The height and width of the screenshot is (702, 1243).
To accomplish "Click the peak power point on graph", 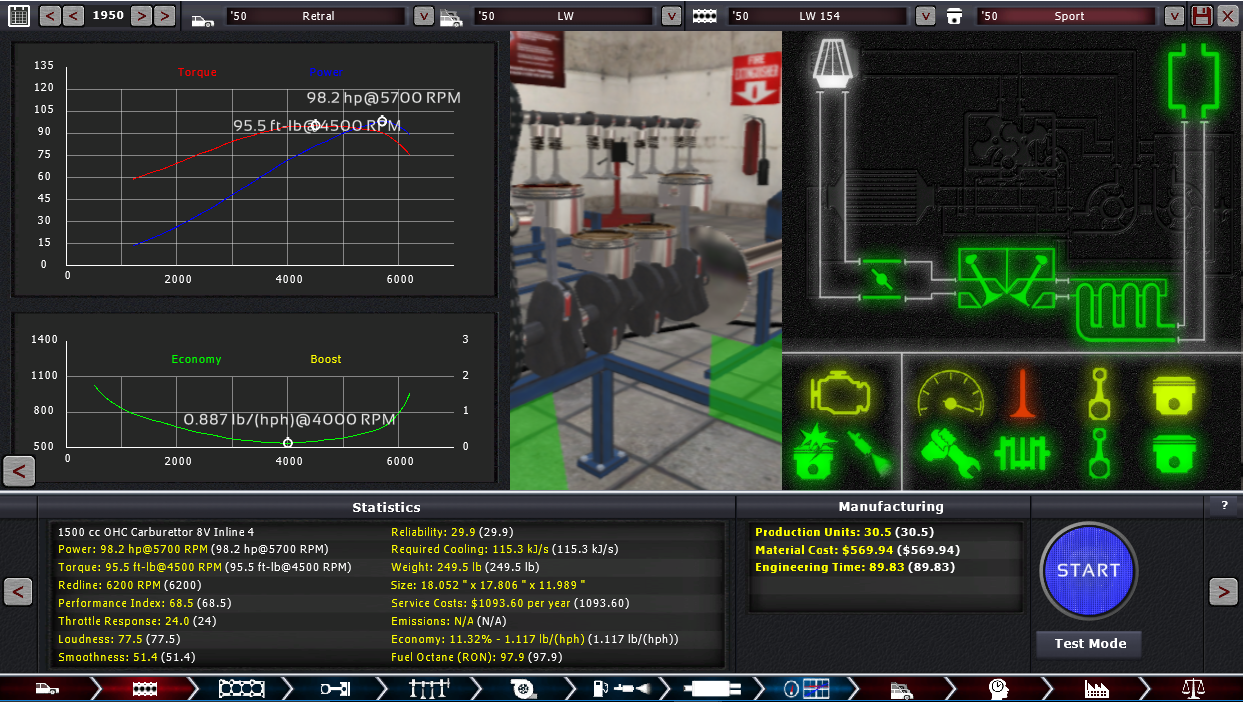I will [x=381, y=121].
